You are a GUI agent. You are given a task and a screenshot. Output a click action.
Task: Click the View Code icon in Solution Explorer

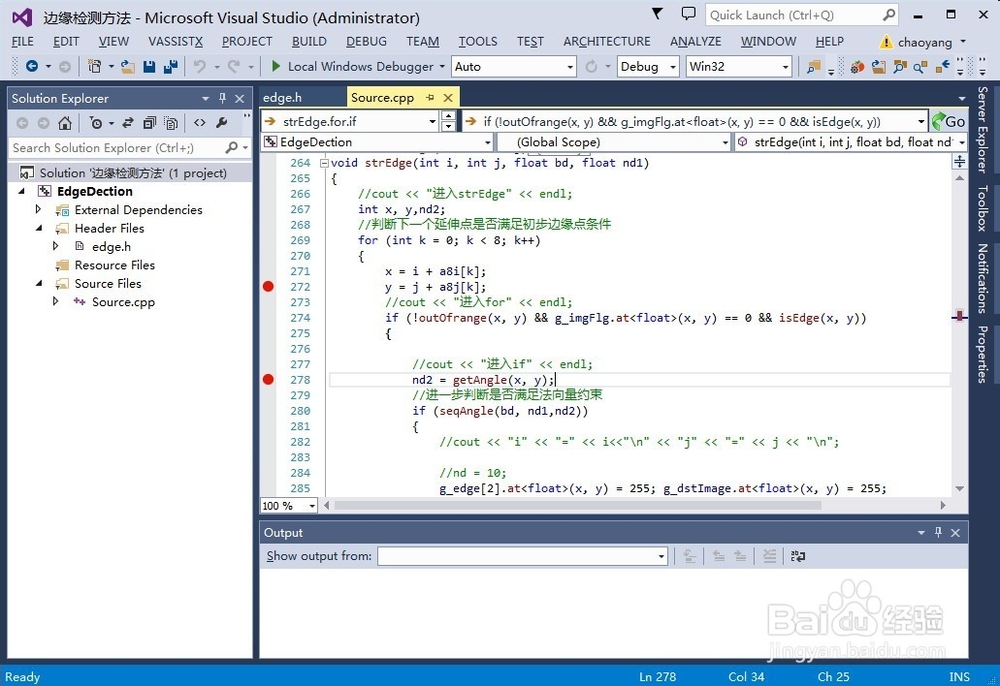[x=200, y=123]
